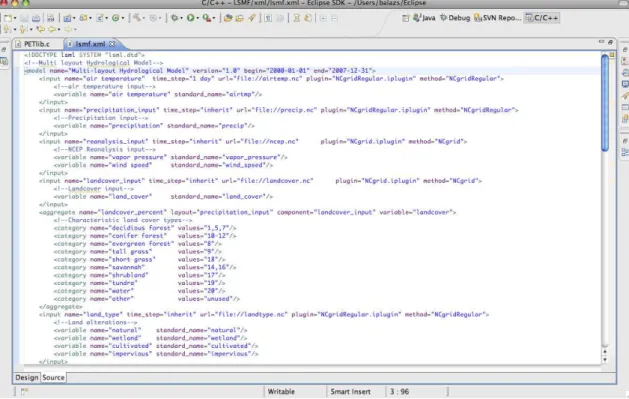
Task: Click the External Tools run icon
Action: pyautogui.click(x=207, y=18)
